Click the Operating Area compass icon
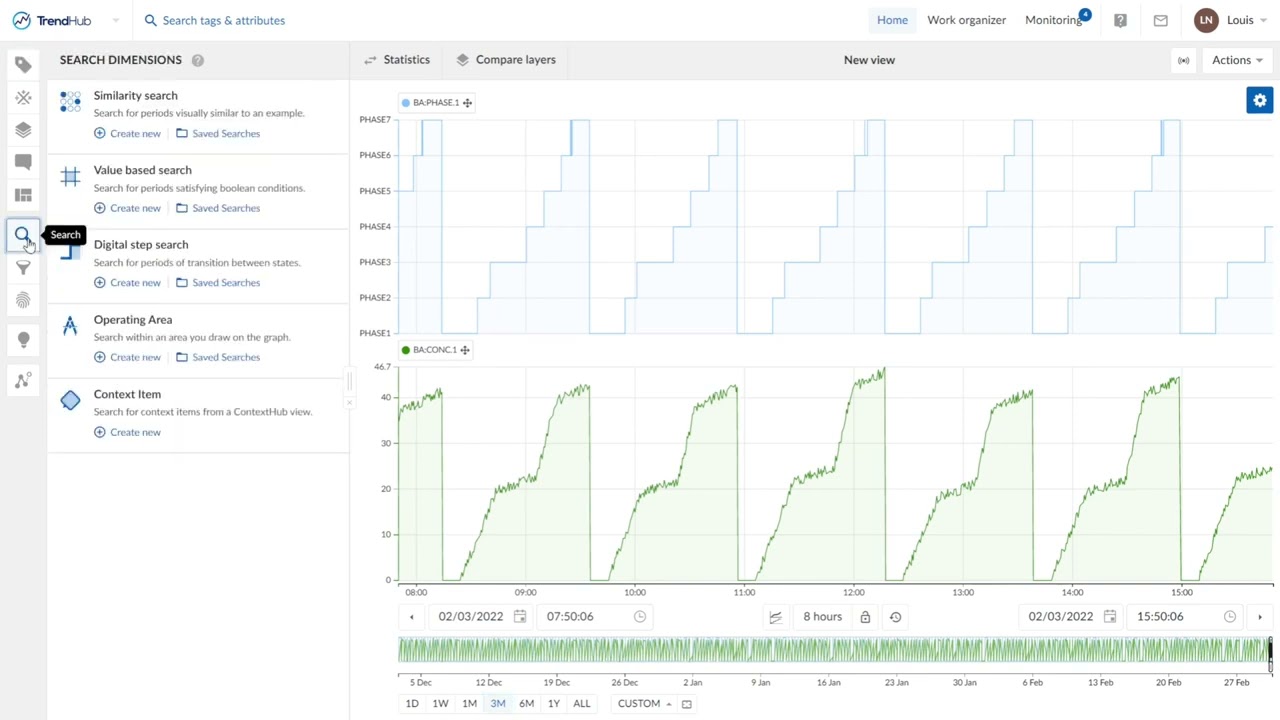1280x720 pixels. pyautogui.click(x=70, y=325)
